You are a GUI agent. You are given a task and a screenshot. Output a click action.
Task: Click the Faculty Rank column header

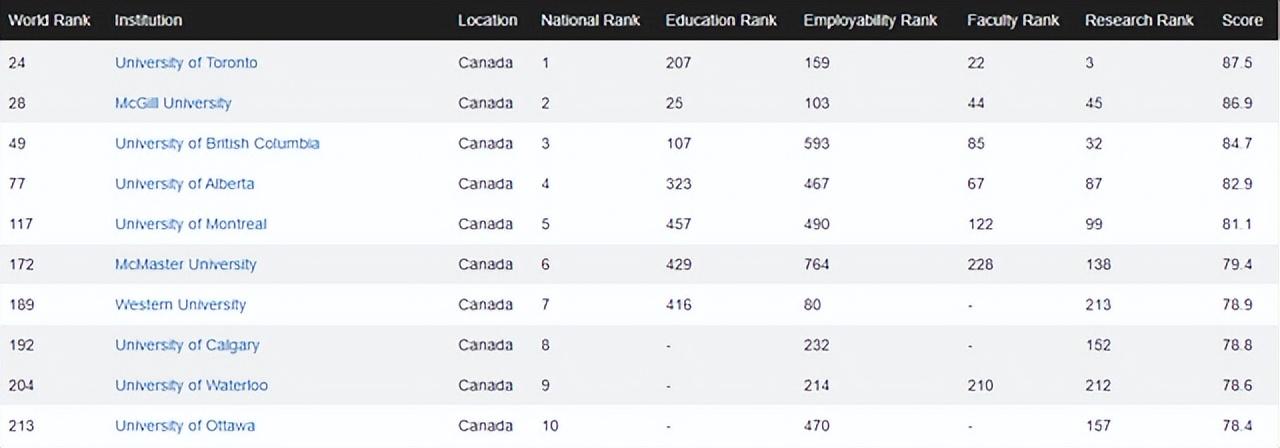pos(1012,20)
